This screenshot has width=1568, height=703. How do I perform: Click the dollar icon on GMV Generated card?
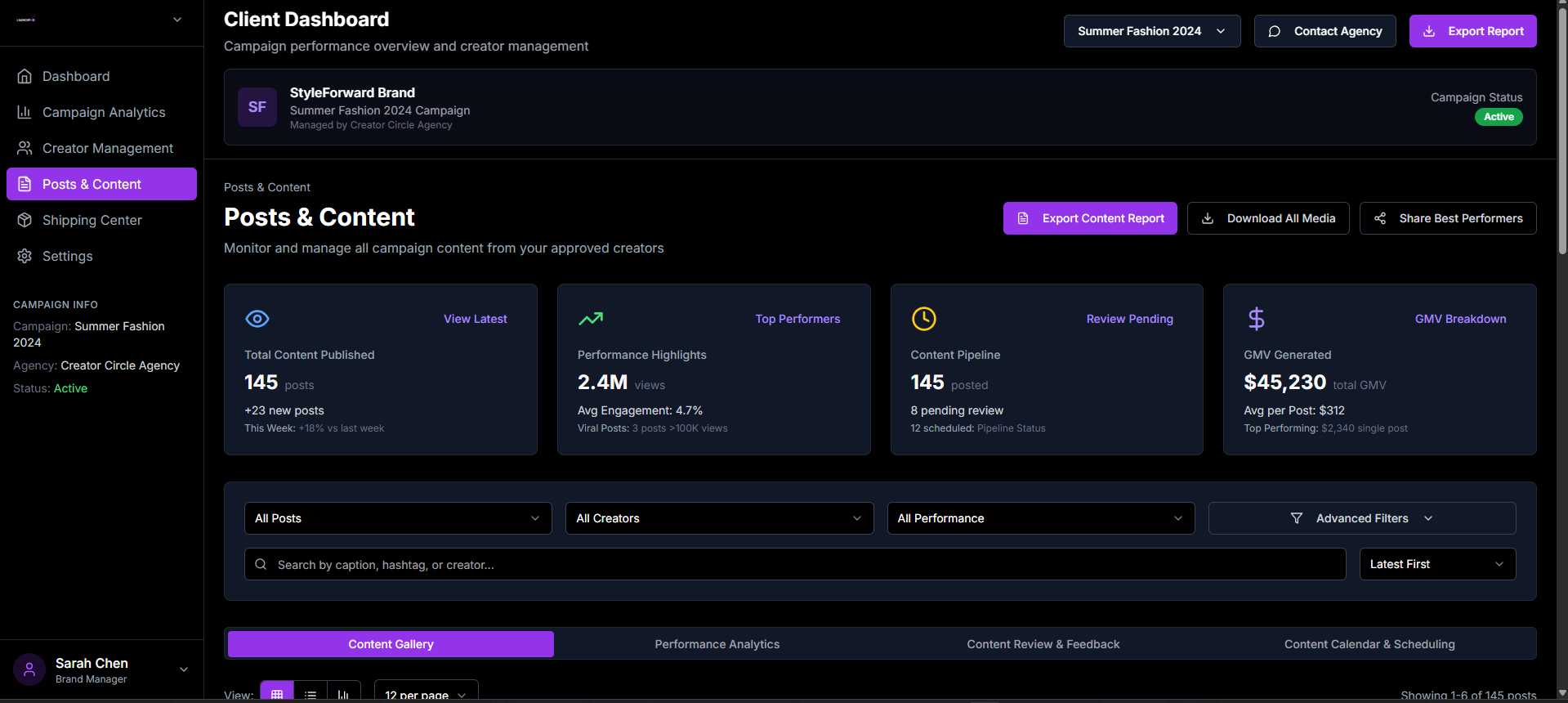1256,319
